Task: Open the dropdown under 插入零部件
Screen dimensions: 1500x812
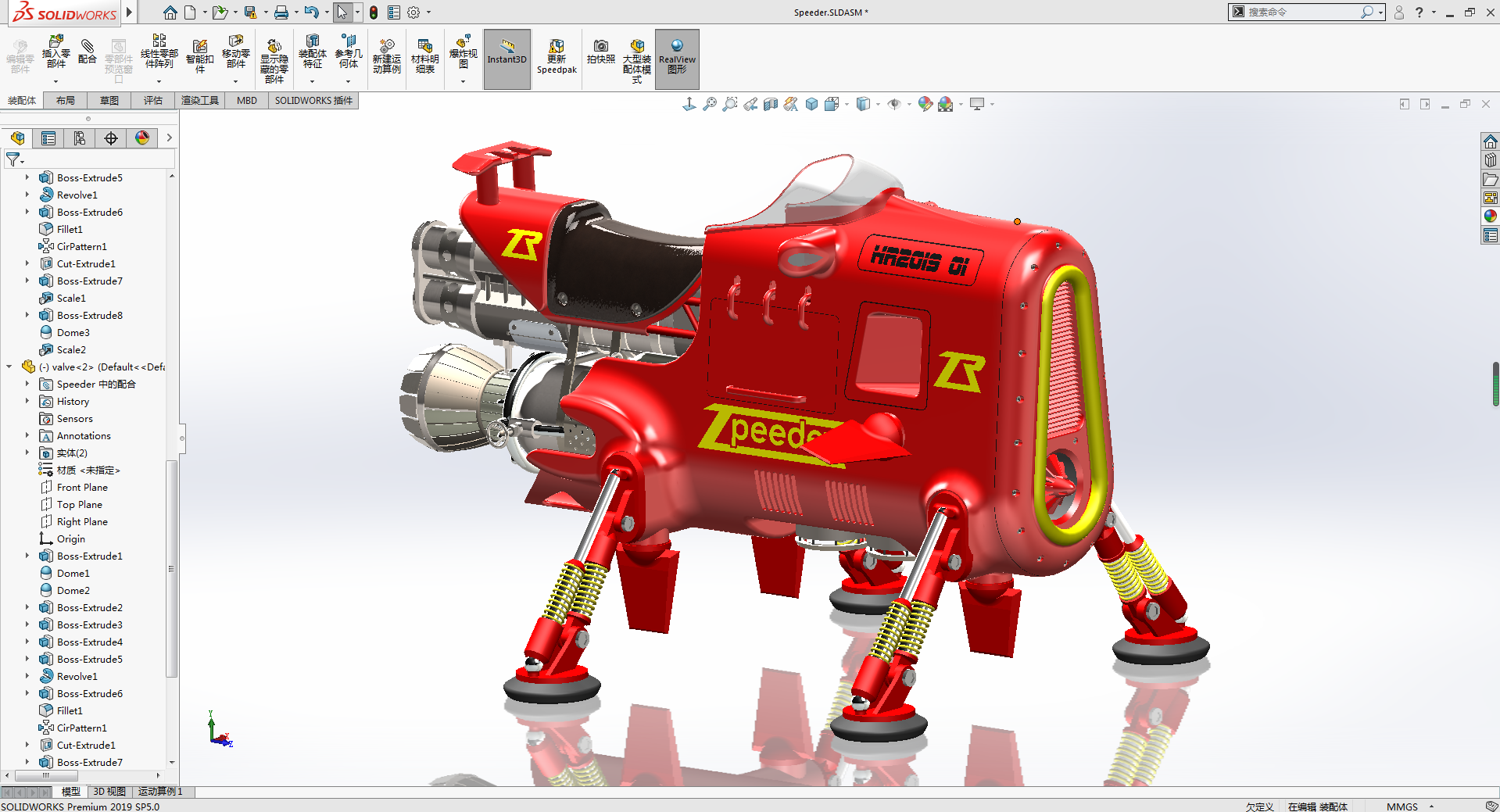Action: click(x=55, y=81)
